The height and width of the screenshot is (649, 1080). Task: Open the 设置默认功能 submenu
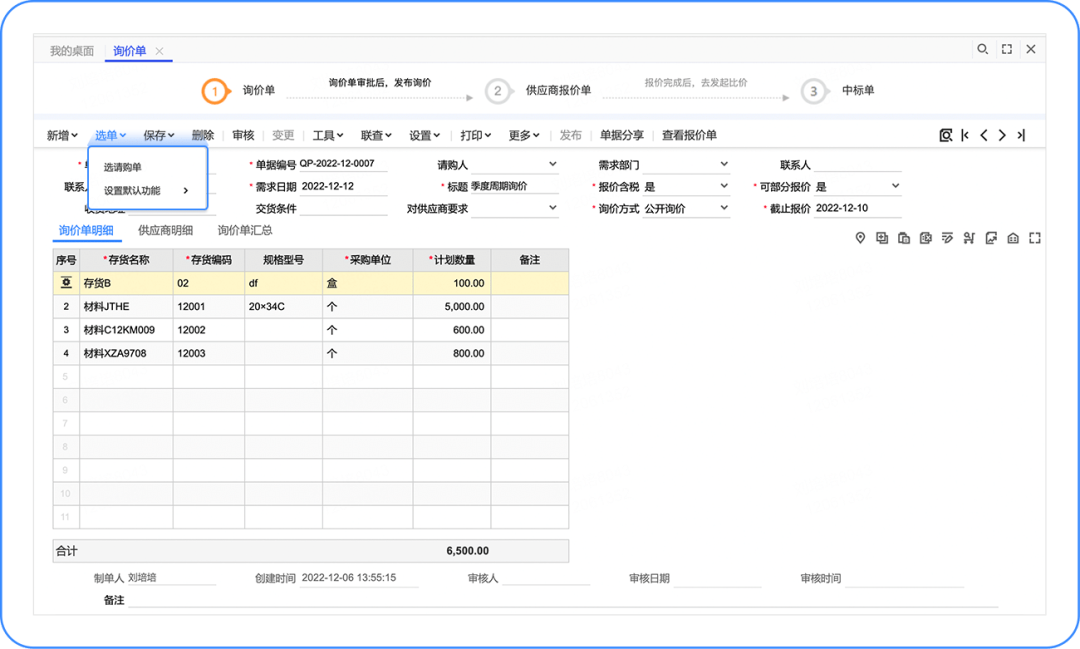146,190
